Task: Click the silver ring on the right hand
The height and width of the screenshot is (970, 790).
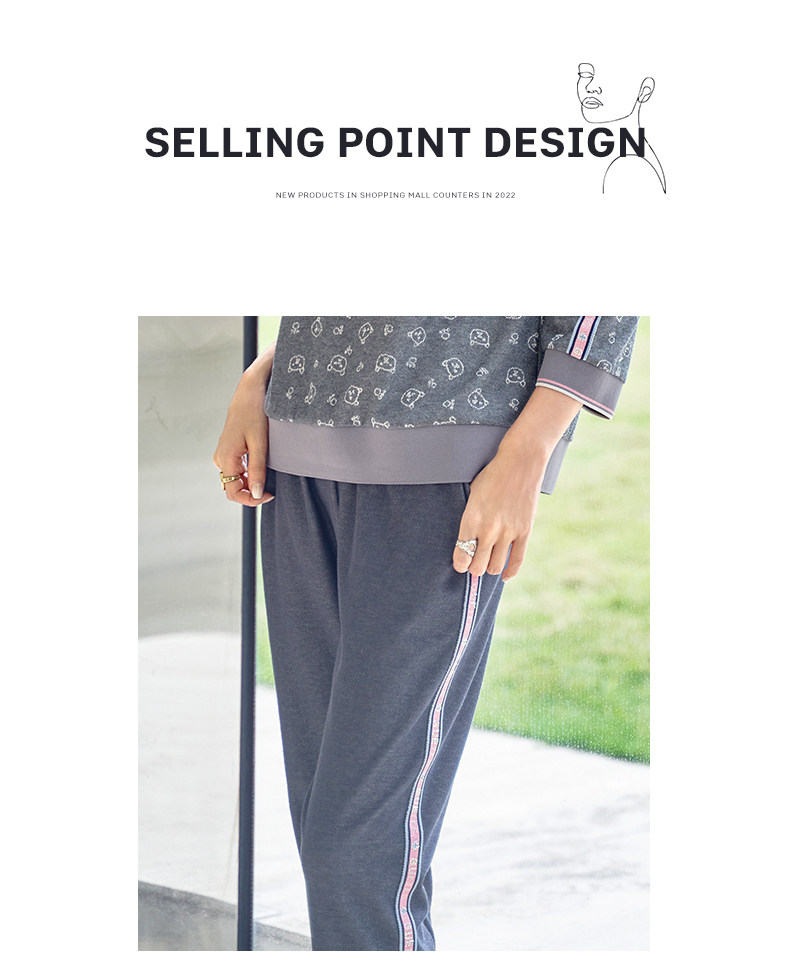Action: (466, 547)
